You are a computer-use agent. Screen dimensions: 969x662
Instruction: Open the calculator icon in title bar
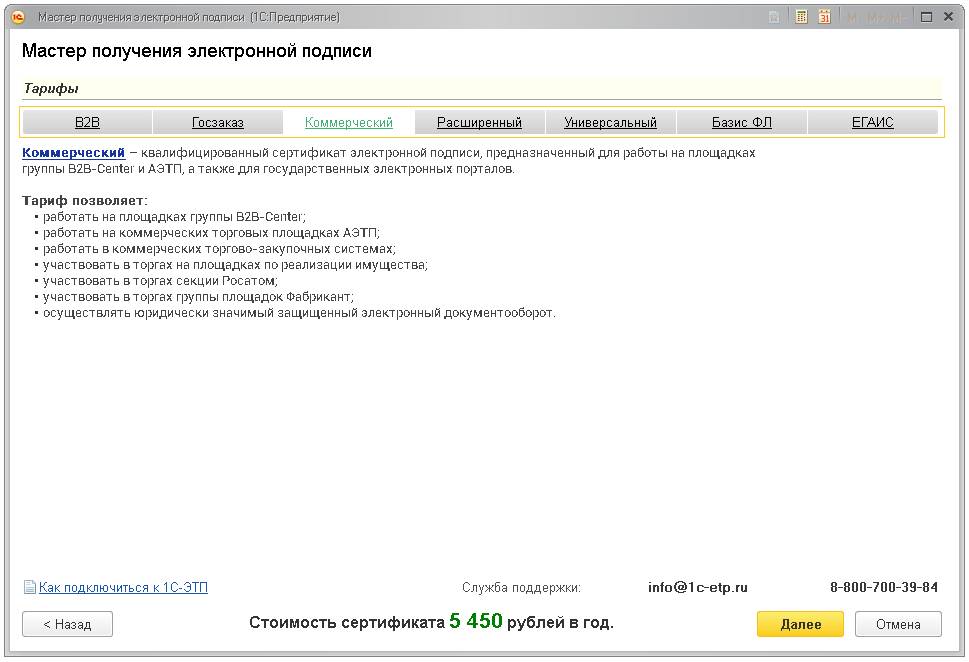click(801, 17)
